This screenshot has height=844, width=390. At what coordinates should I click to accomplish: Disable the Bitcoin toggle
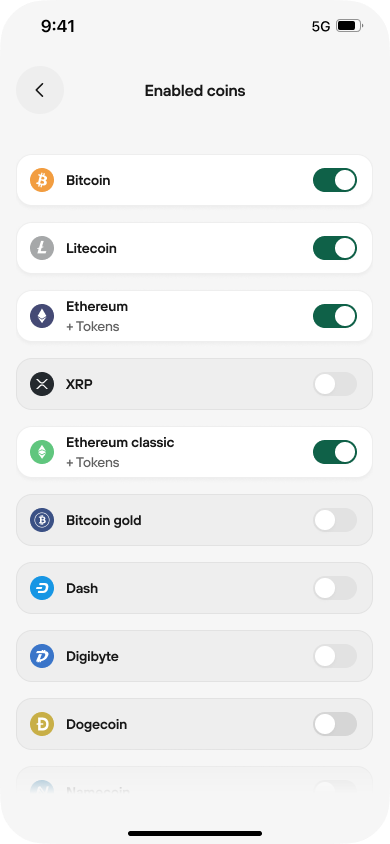click(335, 180)
